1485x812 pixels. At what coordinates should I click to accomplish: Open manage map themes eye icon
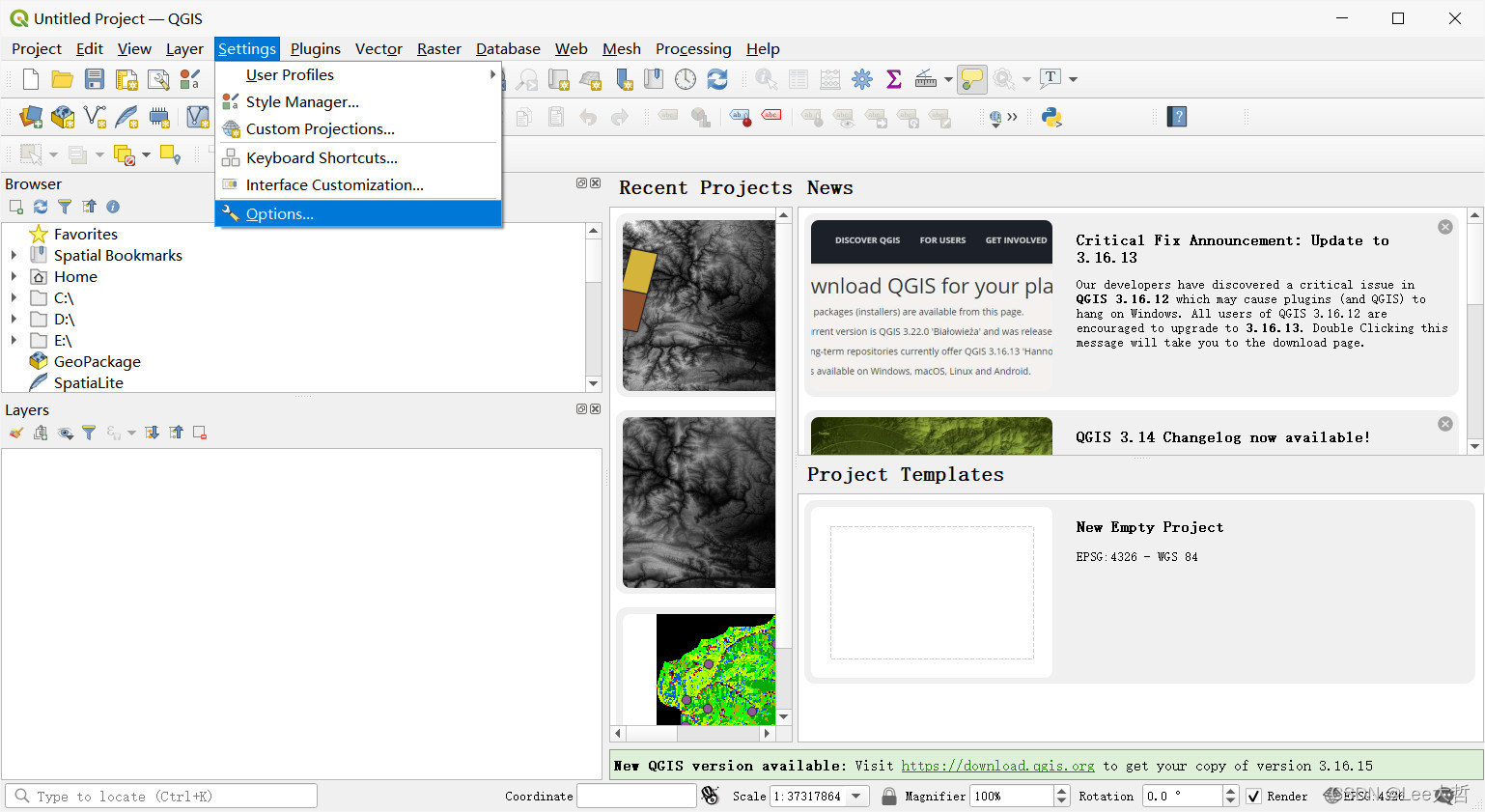coord(66,433)
